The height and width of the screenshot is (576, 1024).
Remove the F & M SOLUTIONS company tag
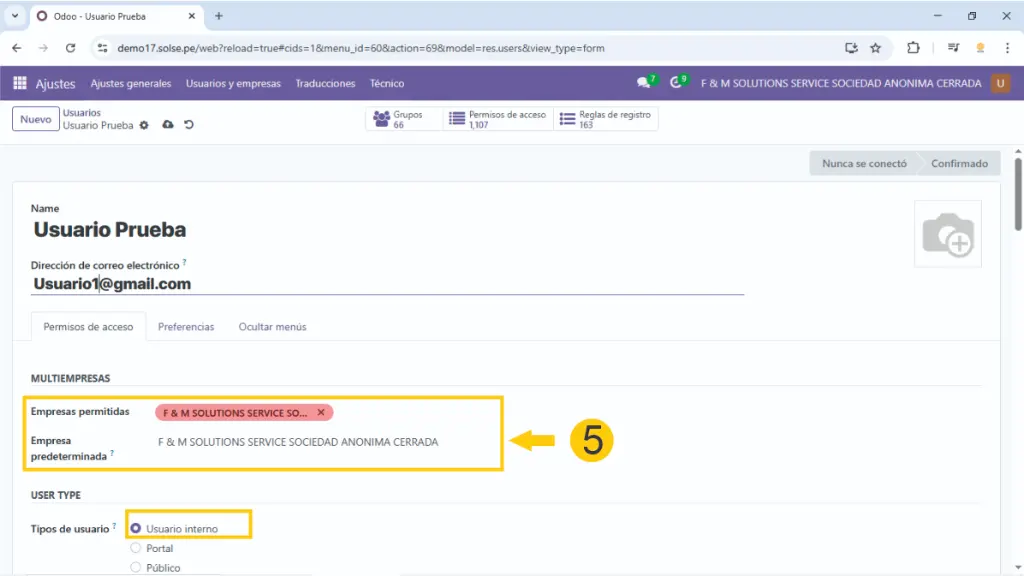click(x=321, y=412)
